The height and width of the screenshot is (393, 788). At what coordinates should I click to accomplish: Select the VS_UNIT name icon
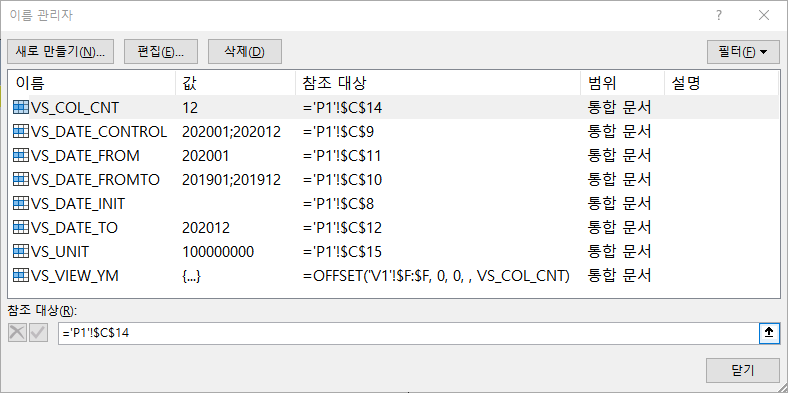[x=21, y=251]
